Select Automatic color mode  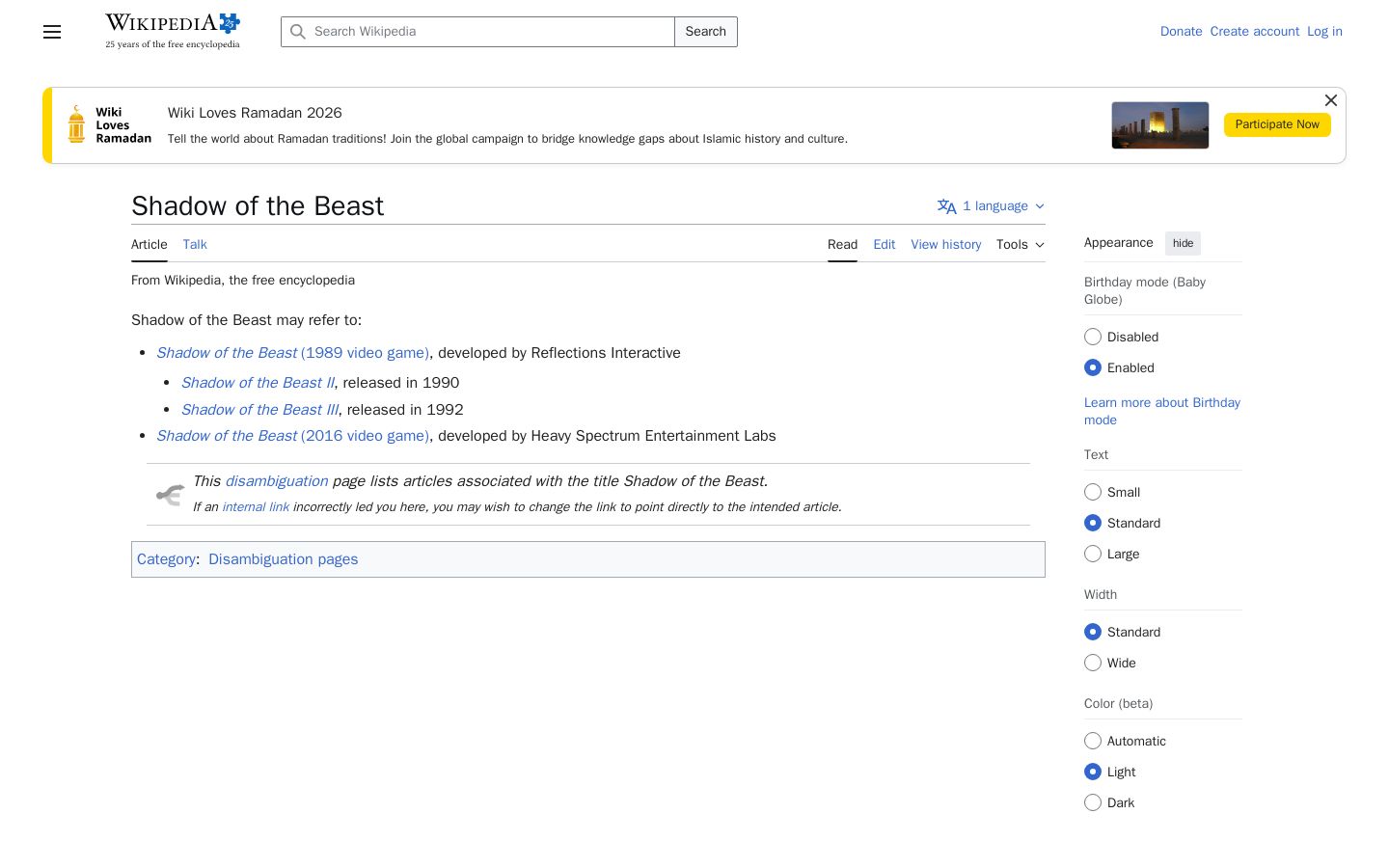[x=1093, y=741]
